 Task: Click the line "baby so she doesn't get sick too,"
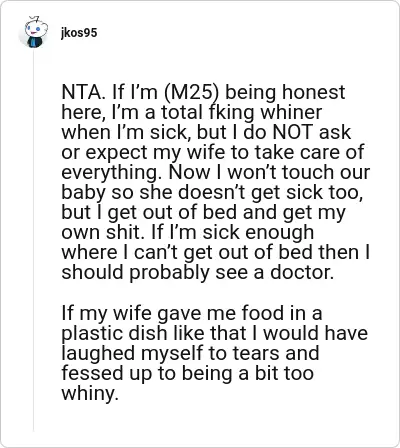tap(212, 193)
